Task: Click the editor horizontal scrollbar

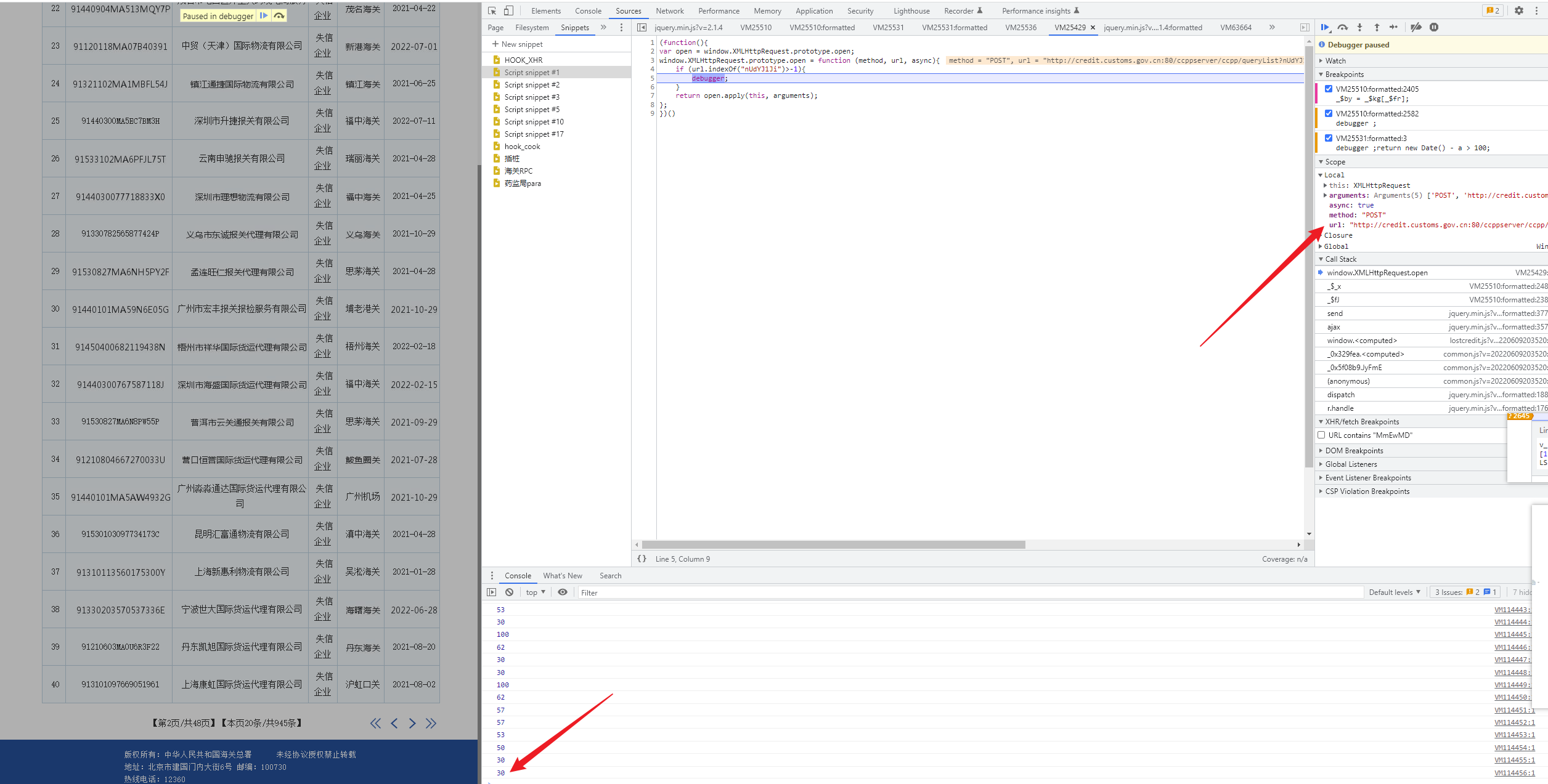Action: click(x=833, y=544)
